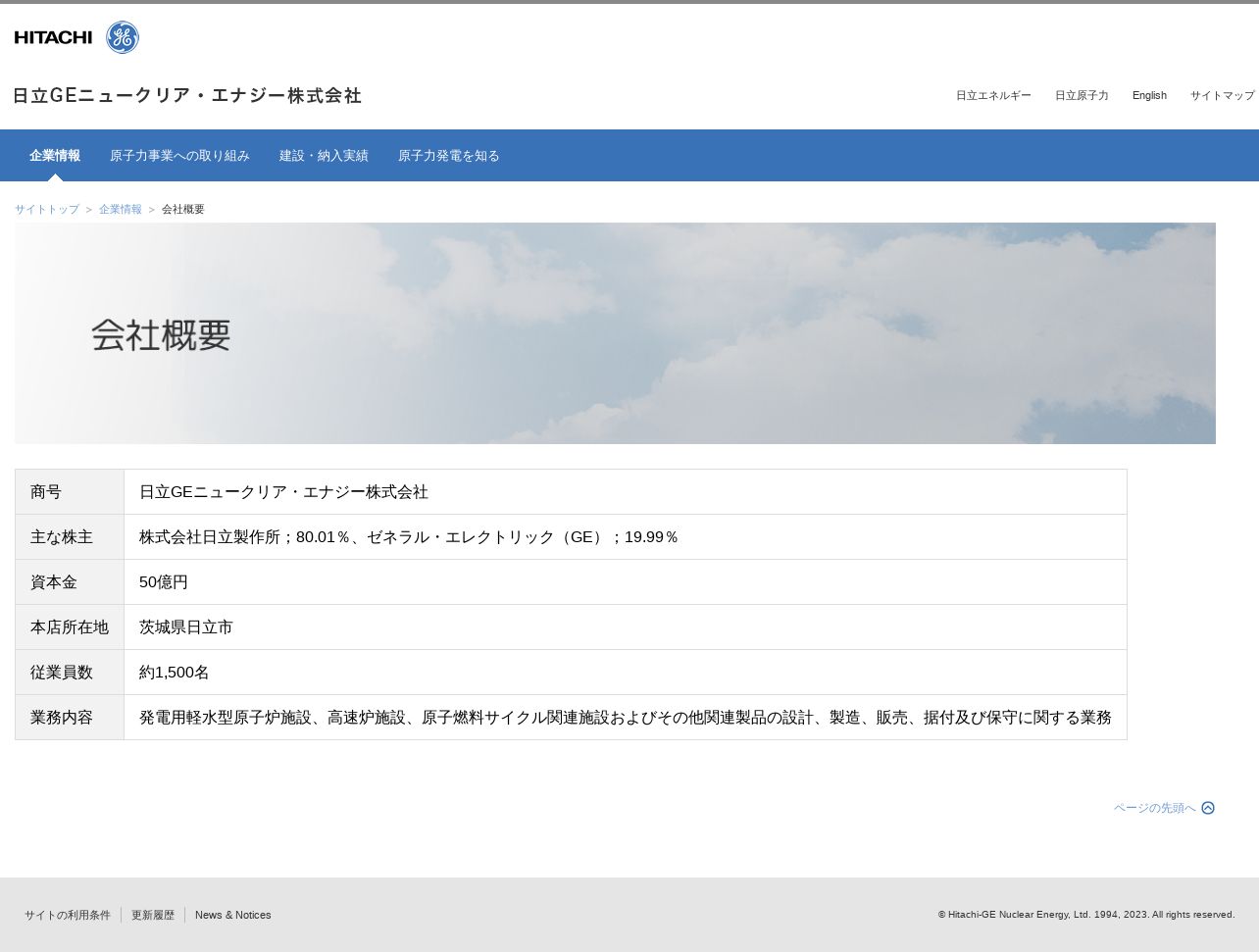Viewport: 1259px width, 952px height.
Task: Open the 建設・納入実績 menu
Action: tap(324, 156)
